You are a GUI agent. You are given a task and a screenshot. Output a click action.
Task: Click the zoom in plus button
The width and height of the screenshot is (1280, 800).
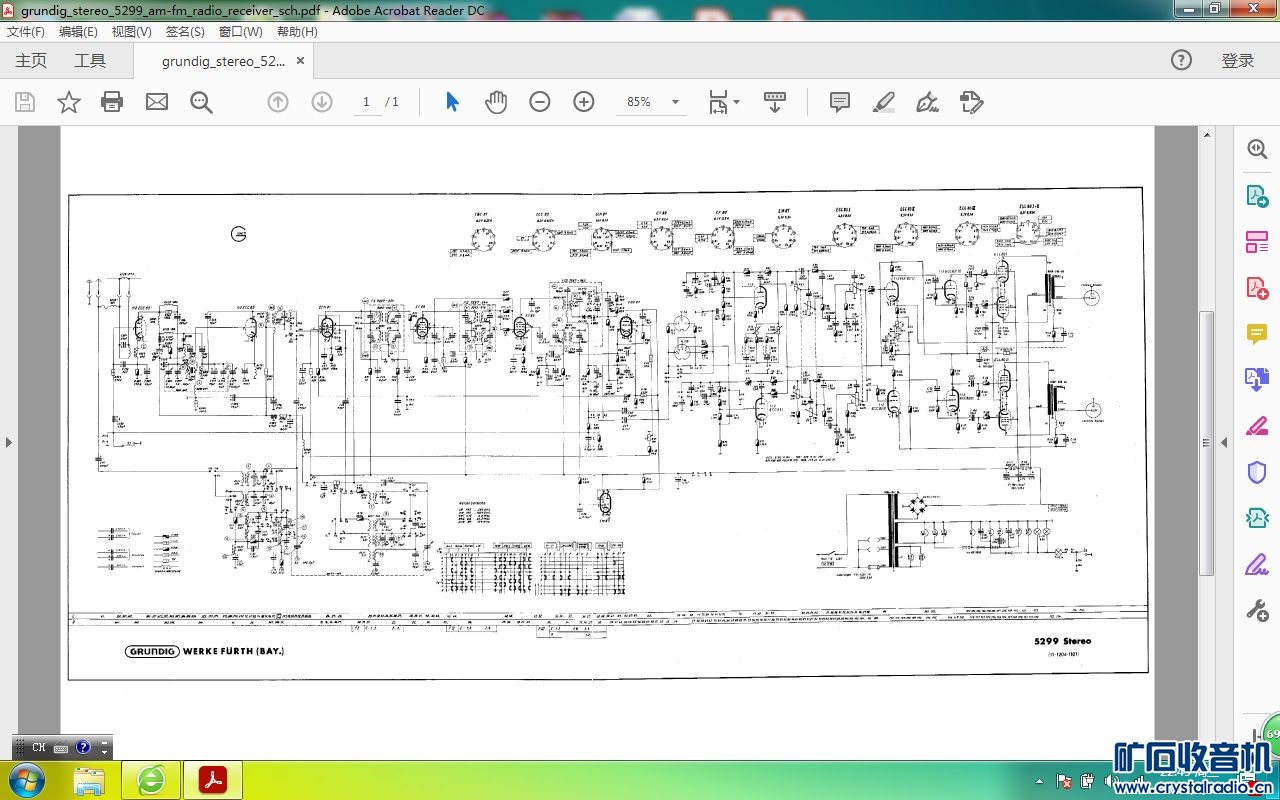click(x=584, y=102)
